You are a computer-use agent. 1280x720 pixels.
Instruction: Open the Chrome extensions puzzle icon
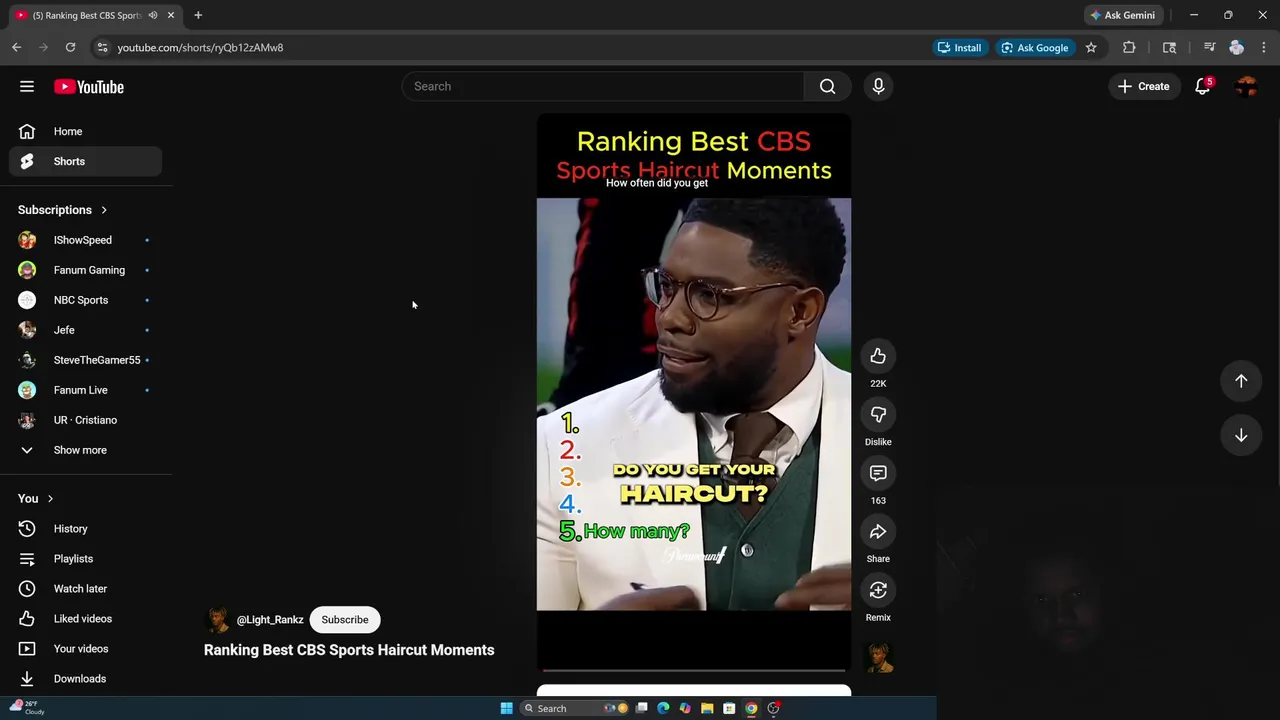(x=1129, y=47)
